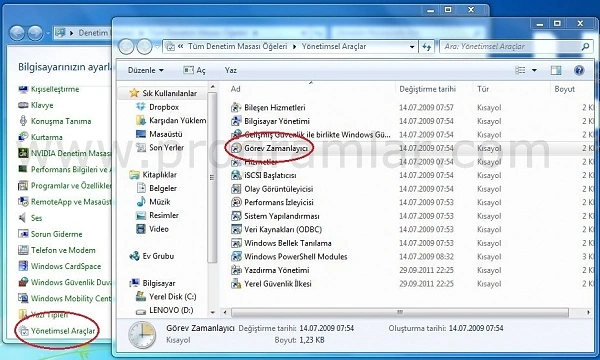Open Karşıdan Yüklemeler in favorites
The height and width of the screenshot is (360, 600).
(171, 121)
